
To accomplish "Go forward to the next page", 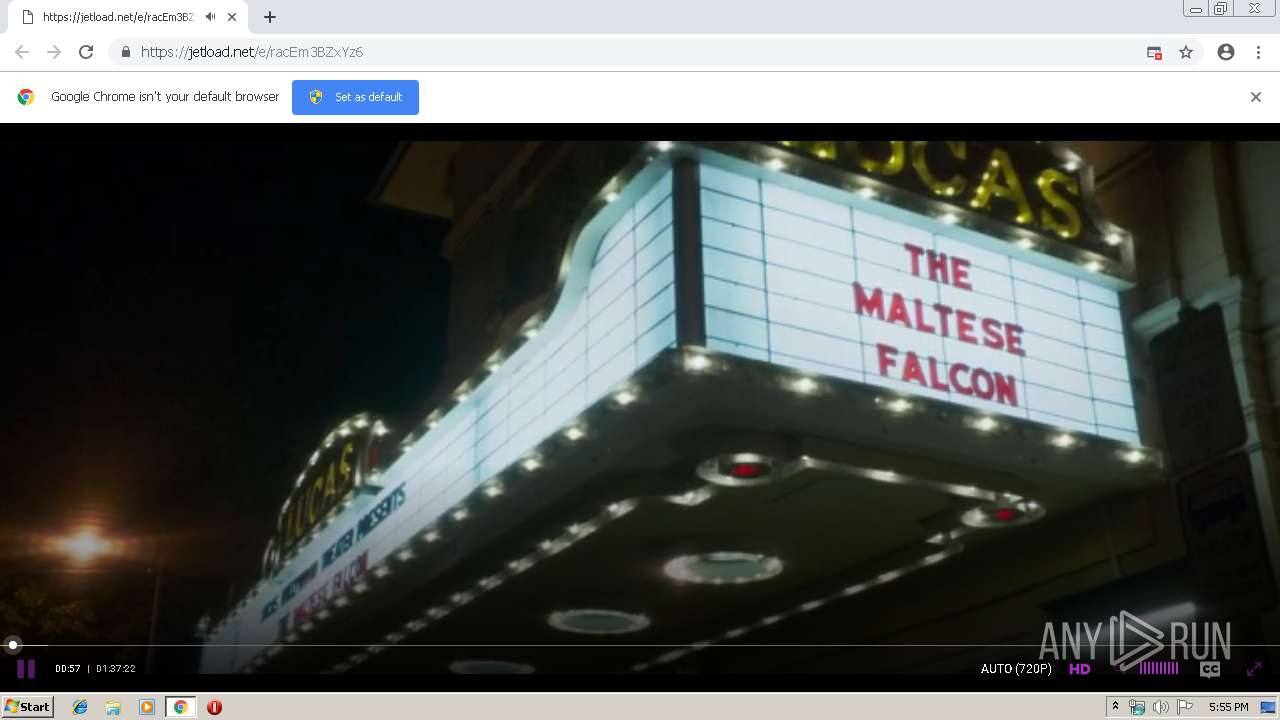I will tap(54, 52).
